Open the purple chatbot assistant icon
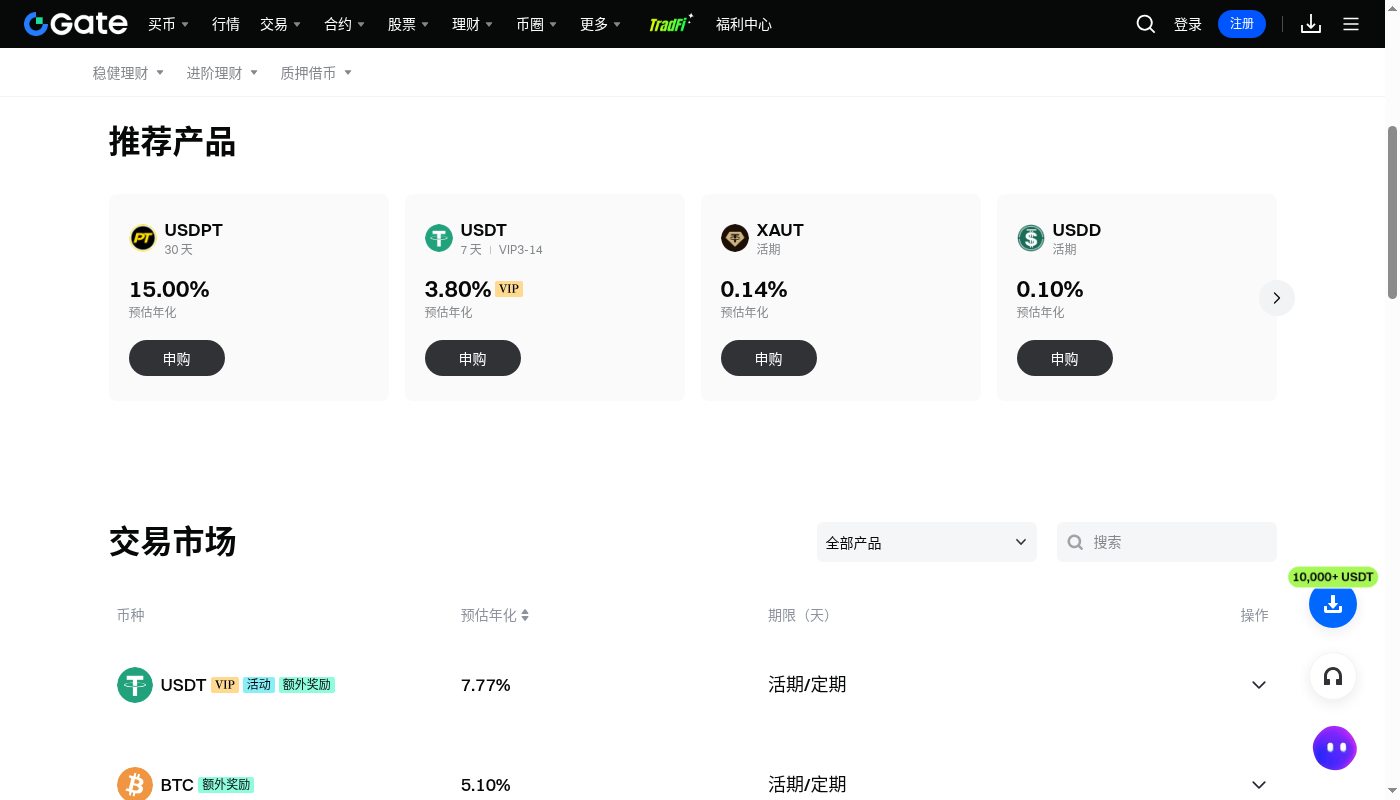1400x800 pixels. [1335, 748]
